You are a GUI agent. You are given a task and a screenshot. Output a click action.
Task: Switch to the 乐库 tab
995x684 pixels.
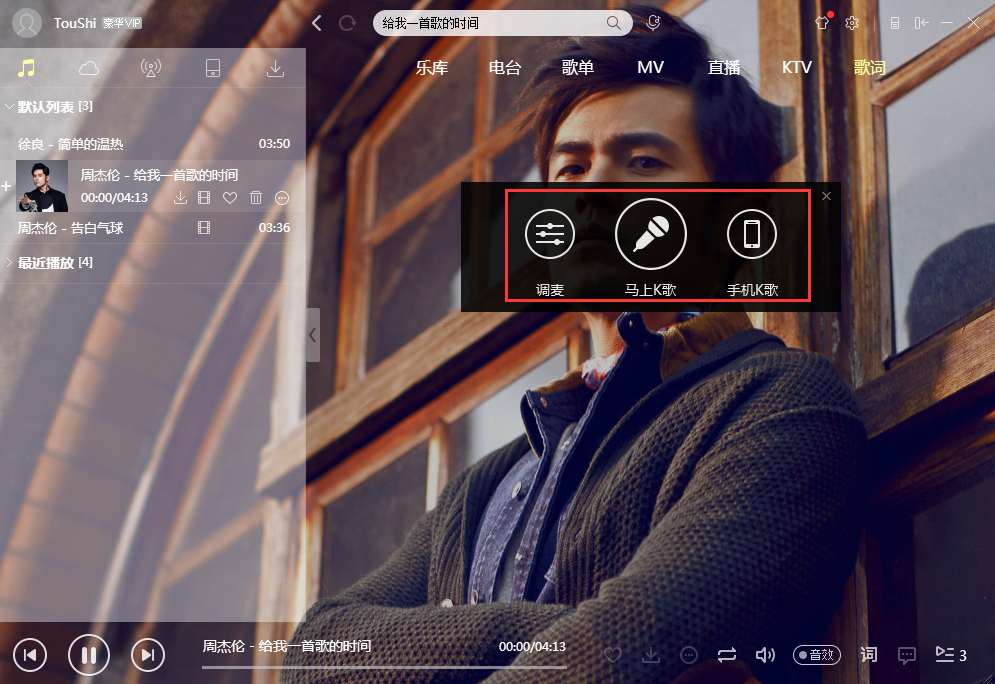432,68
